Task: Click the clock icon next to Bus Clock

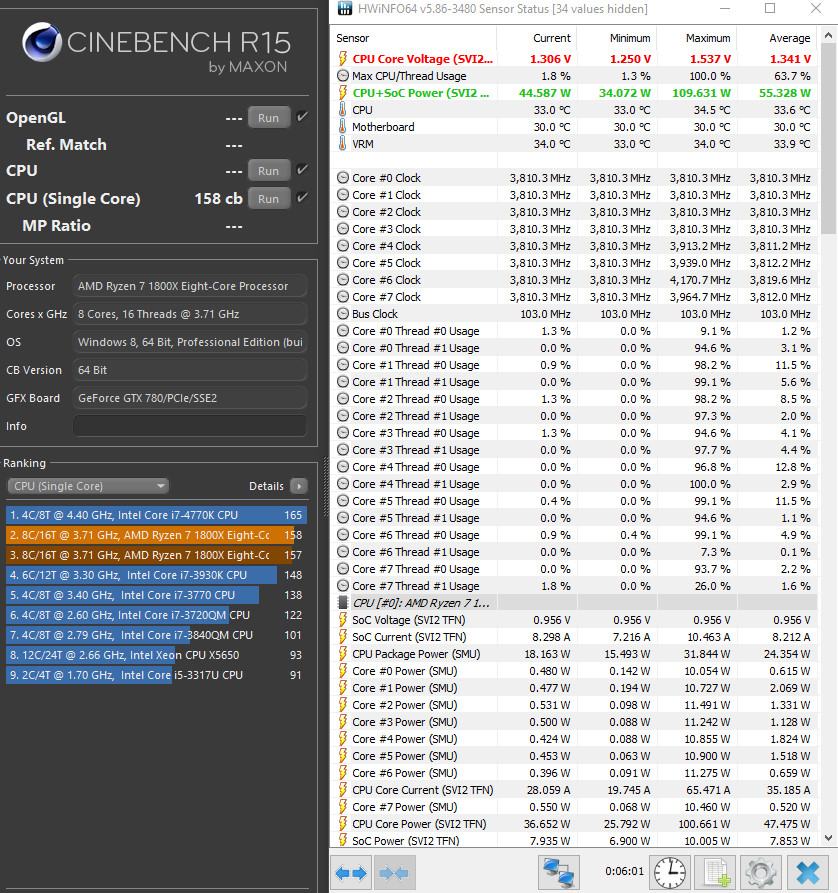Action: 342,314
